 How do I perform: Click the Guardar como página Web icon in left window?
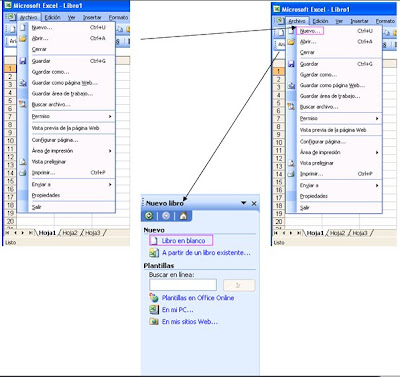(23, 83)
